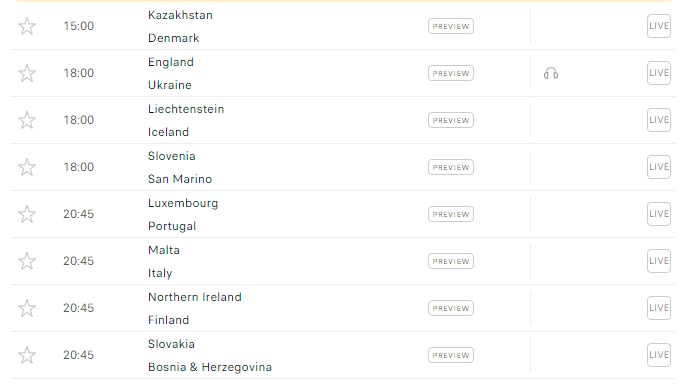Image resolution: width=684 pixels, height=390 pixels.
Task: Click LIVE button for Slovenia vs San Marino
Action: point(659,167)
